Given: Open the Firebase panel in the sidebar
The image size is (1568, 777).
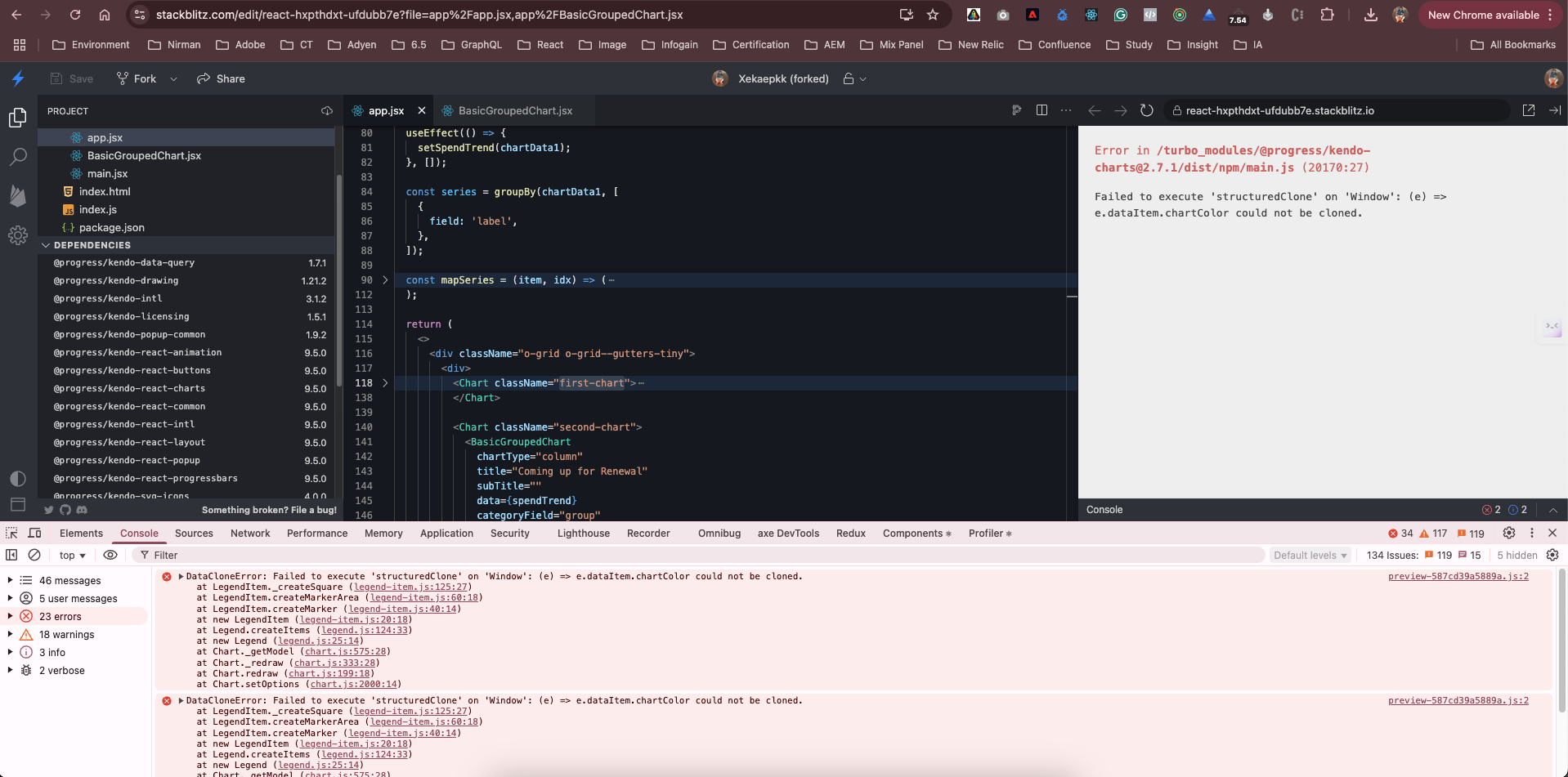Looking at the screenshot, I should [x=18, y=196].
